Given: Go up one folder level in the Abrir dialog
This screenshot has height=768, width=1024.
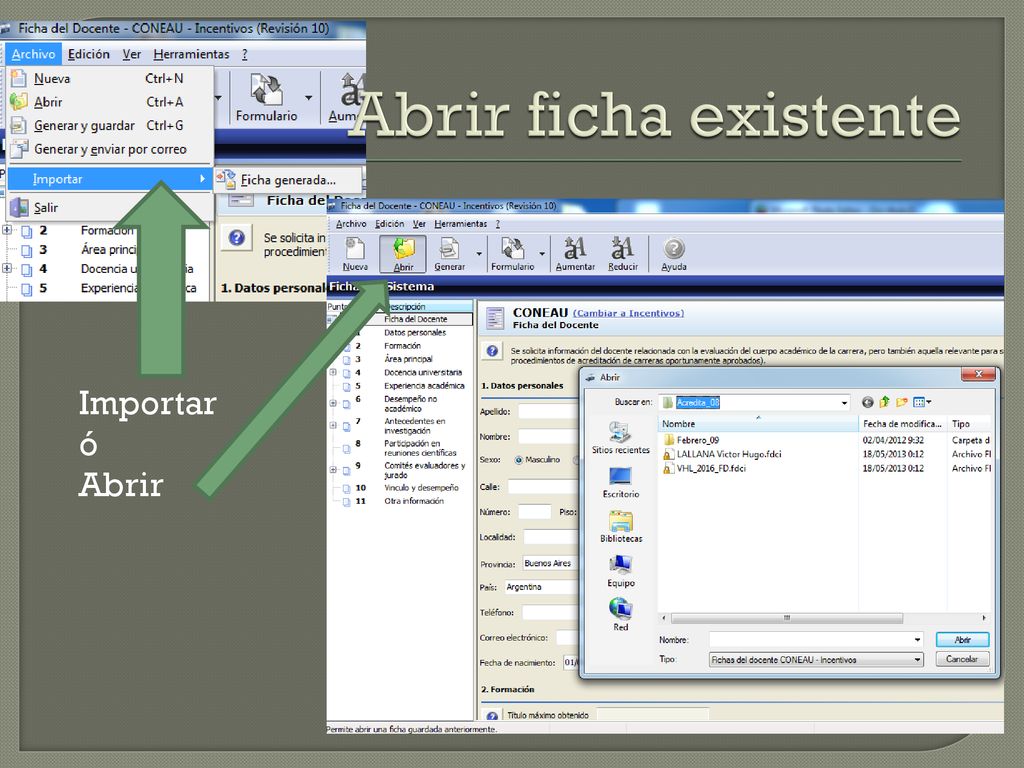Looking at the screenshot, I should click(x=884, y=402).
